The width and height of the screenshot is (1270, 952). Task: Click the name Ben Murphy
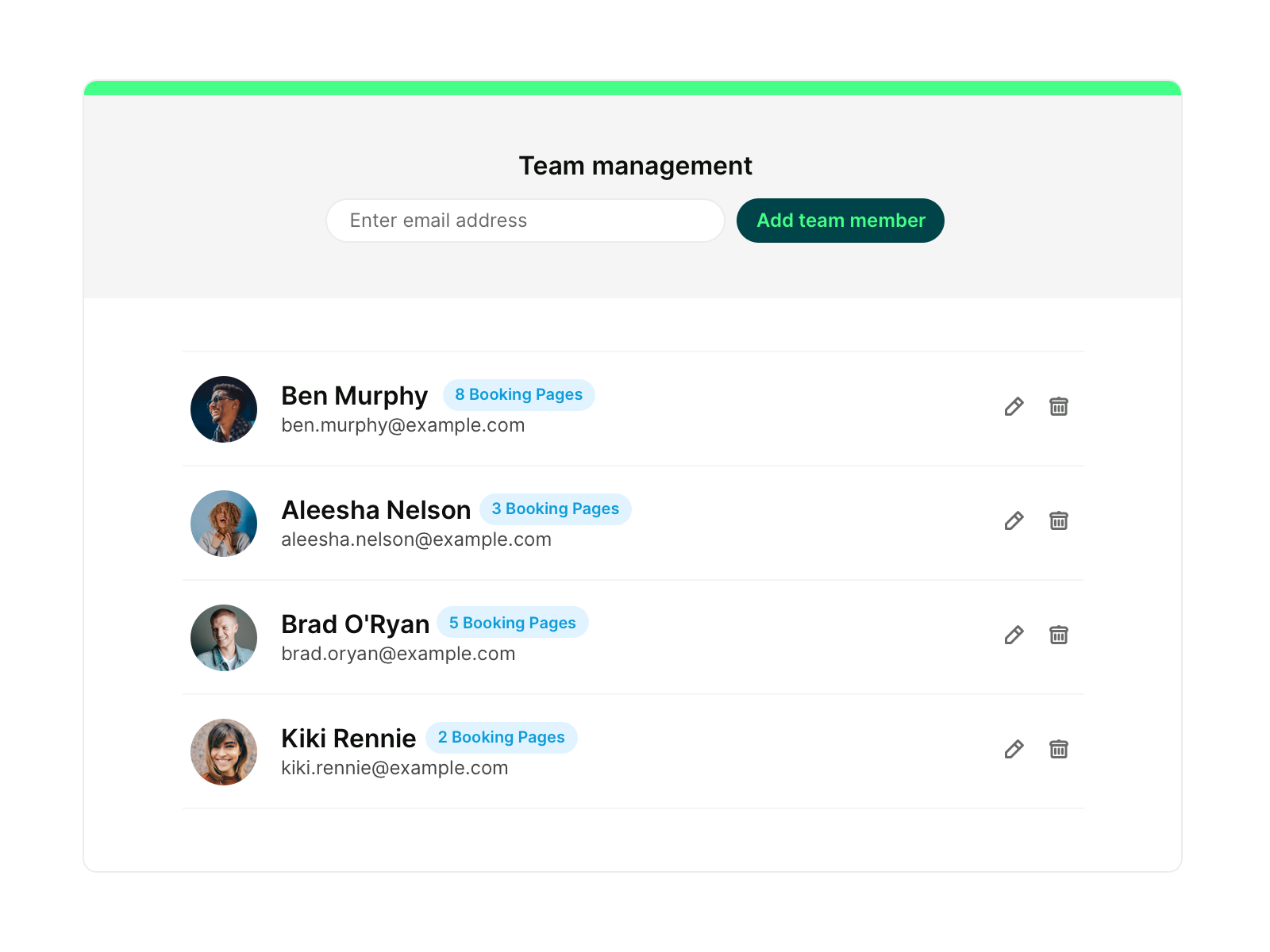pos(355,396)
